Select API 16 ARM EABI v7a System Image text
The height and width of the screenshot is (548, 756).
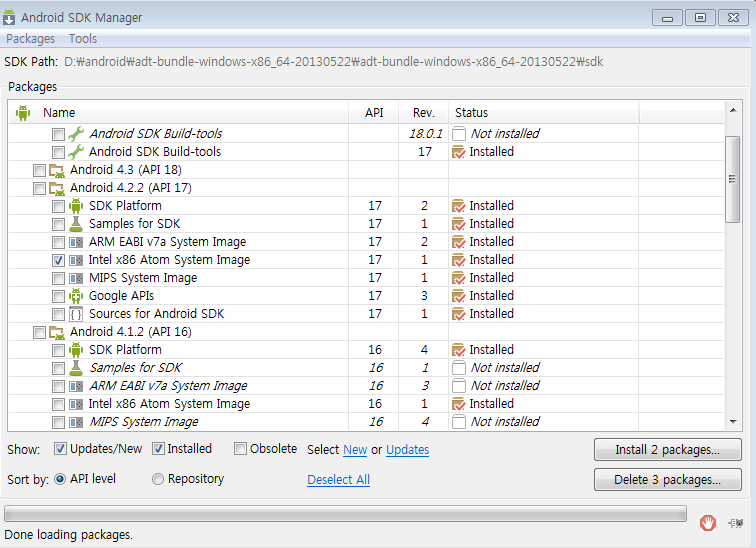(168, 386)
